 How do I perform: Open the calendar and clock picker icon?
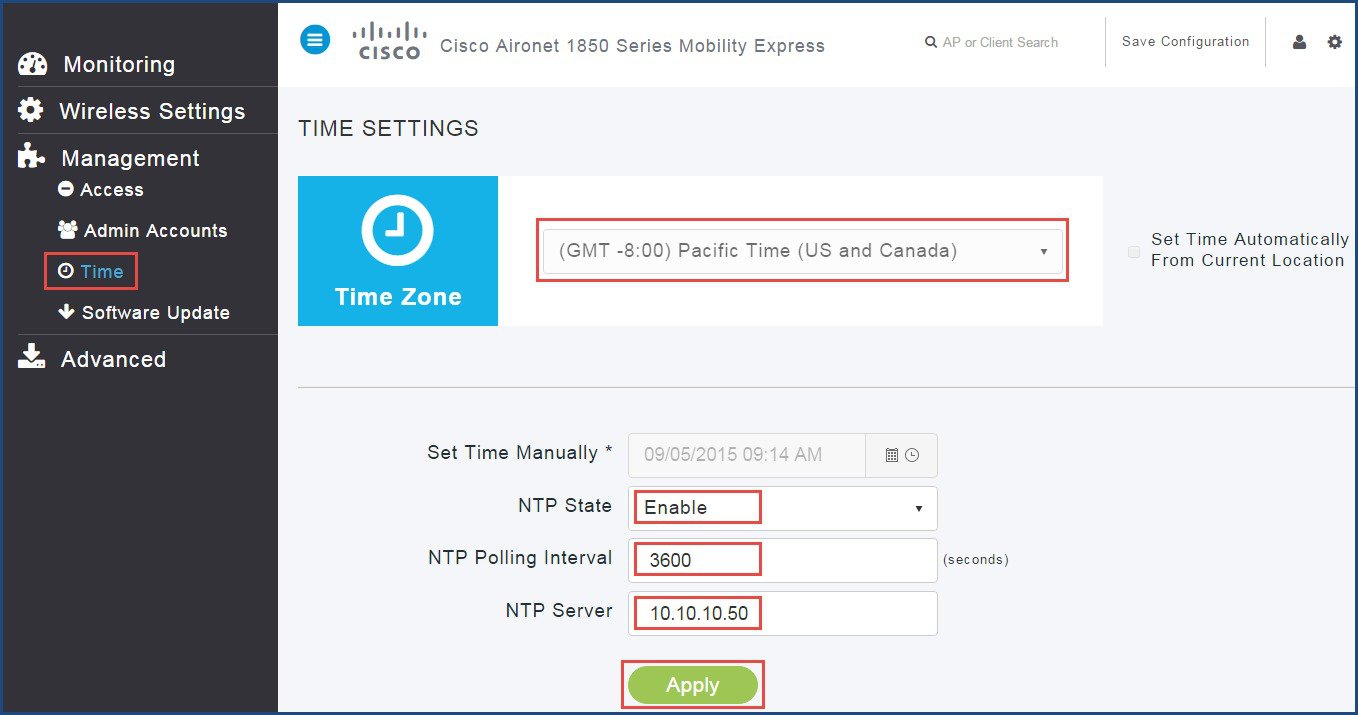[x=902, y=455]
